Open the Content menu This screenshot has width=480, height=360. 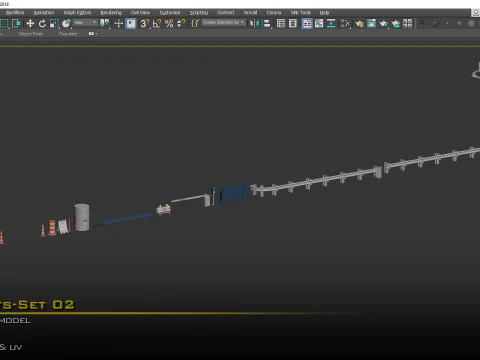[226, 13]
